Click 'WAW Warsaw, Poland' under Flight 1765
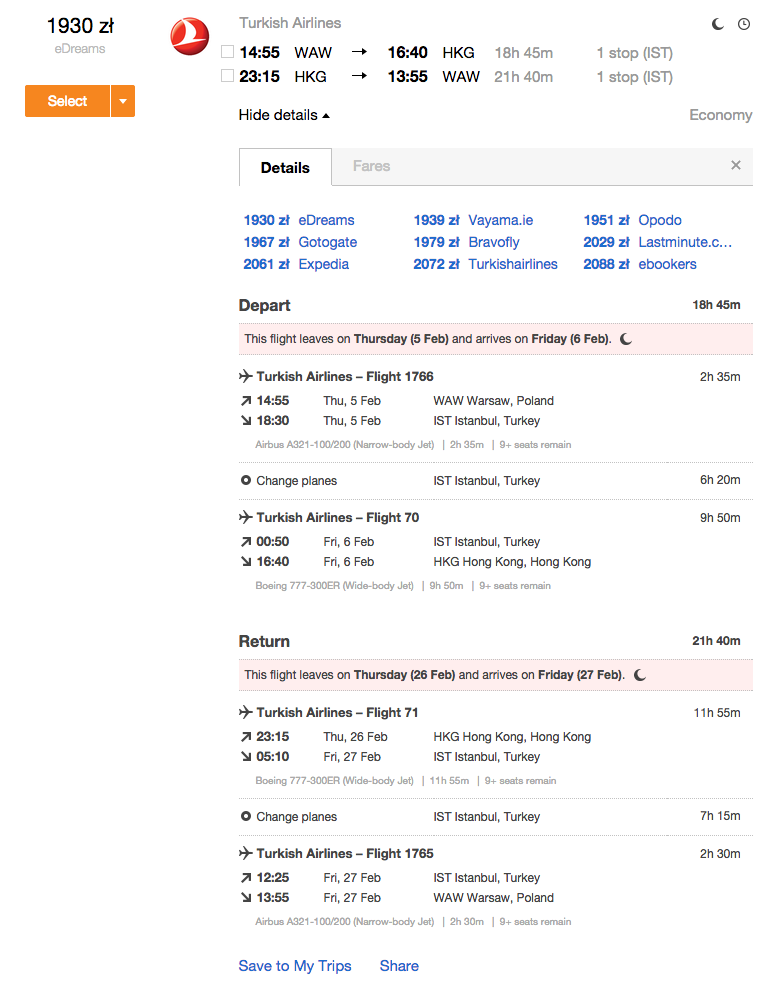Screen dimensions: 763x1008 (494, 897)
